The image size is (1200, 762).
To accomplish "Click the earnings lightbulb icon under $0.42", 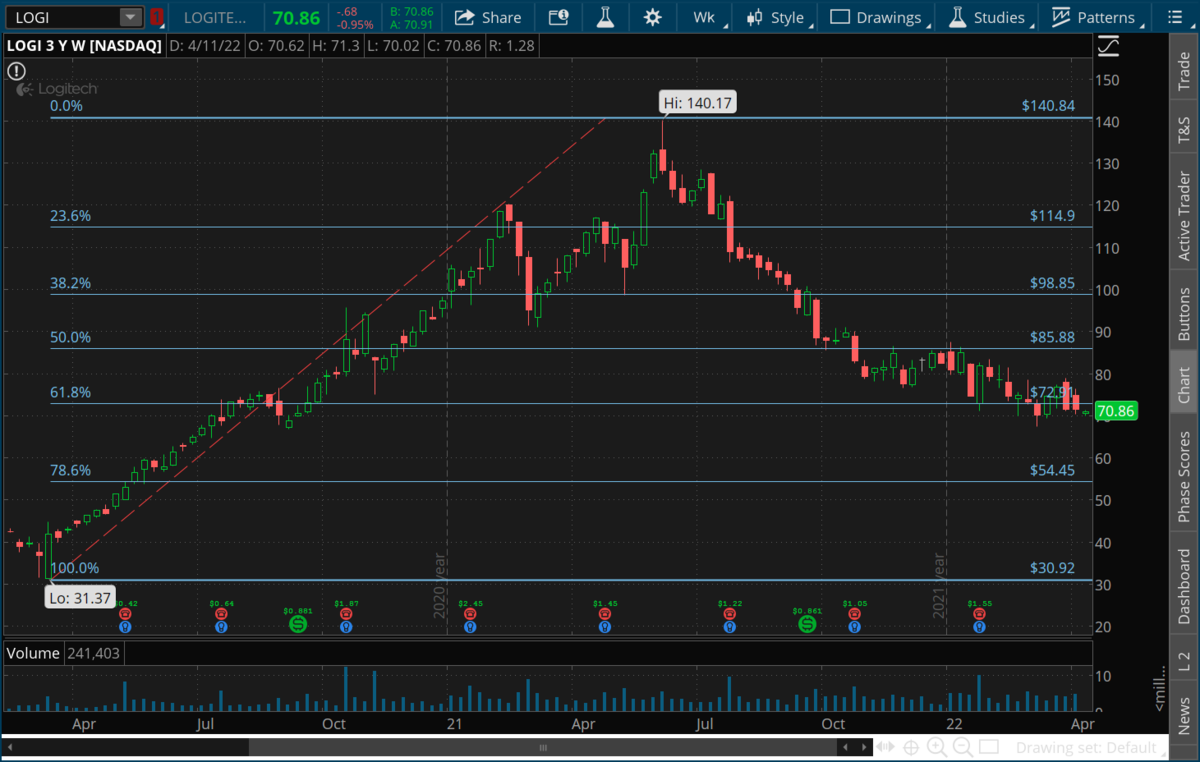I will pyautogui.click(x=125, y=627).
